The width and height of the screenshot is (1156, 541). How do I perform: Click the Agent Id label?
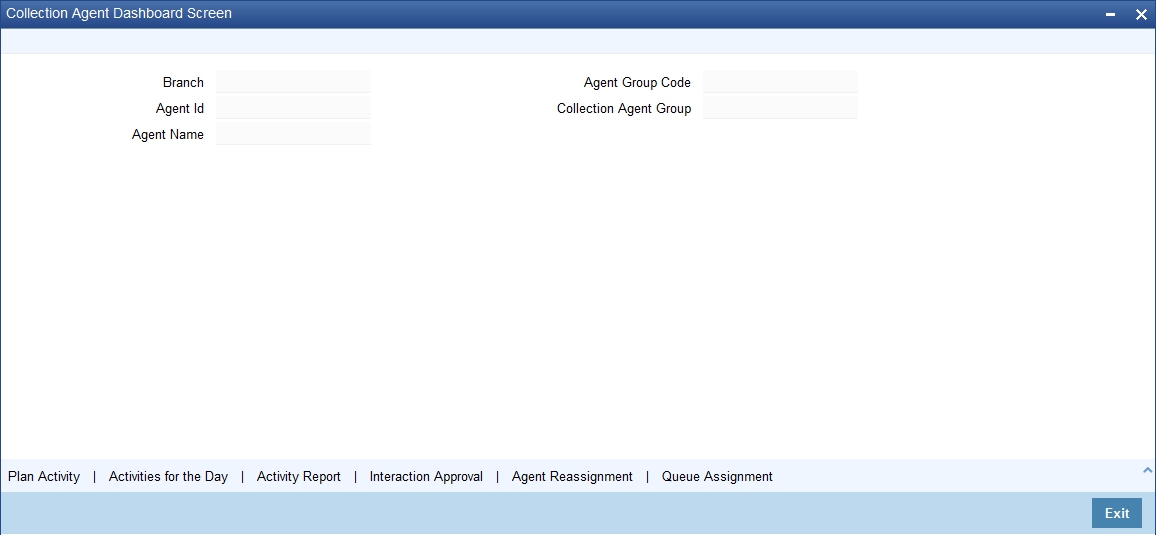180,108
